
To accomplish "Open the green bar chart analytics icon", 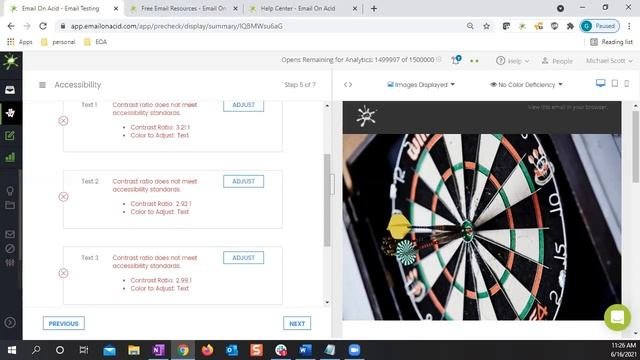I will coord(10,157).
